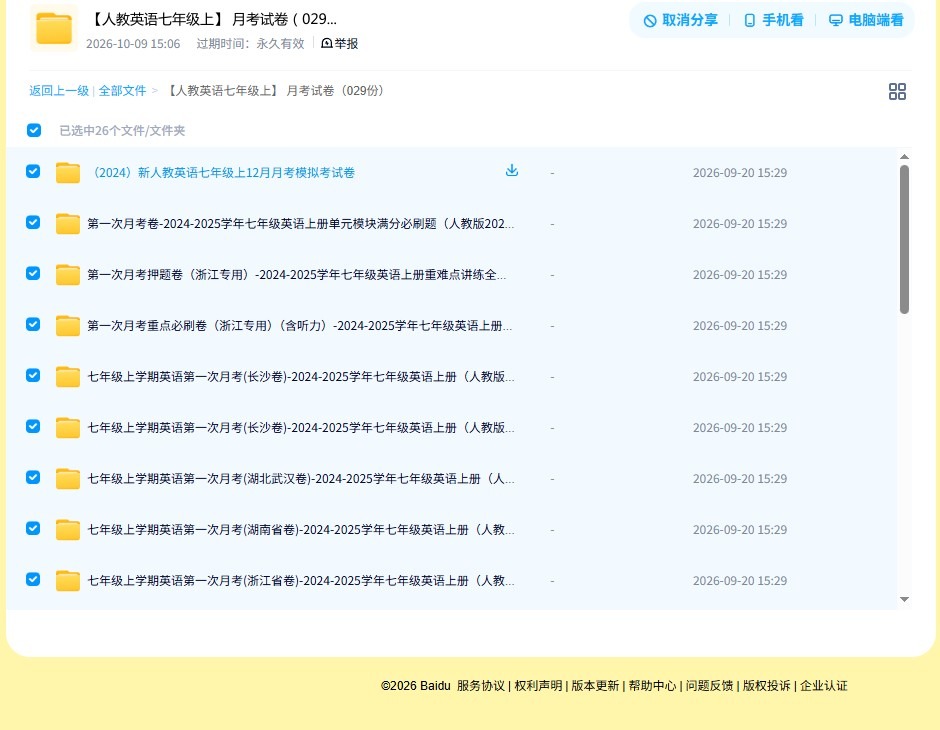
Task: Uncheck the 湖北武汉卷 folder checkbox
Action: pyautogui.click(x=33, y=477)
